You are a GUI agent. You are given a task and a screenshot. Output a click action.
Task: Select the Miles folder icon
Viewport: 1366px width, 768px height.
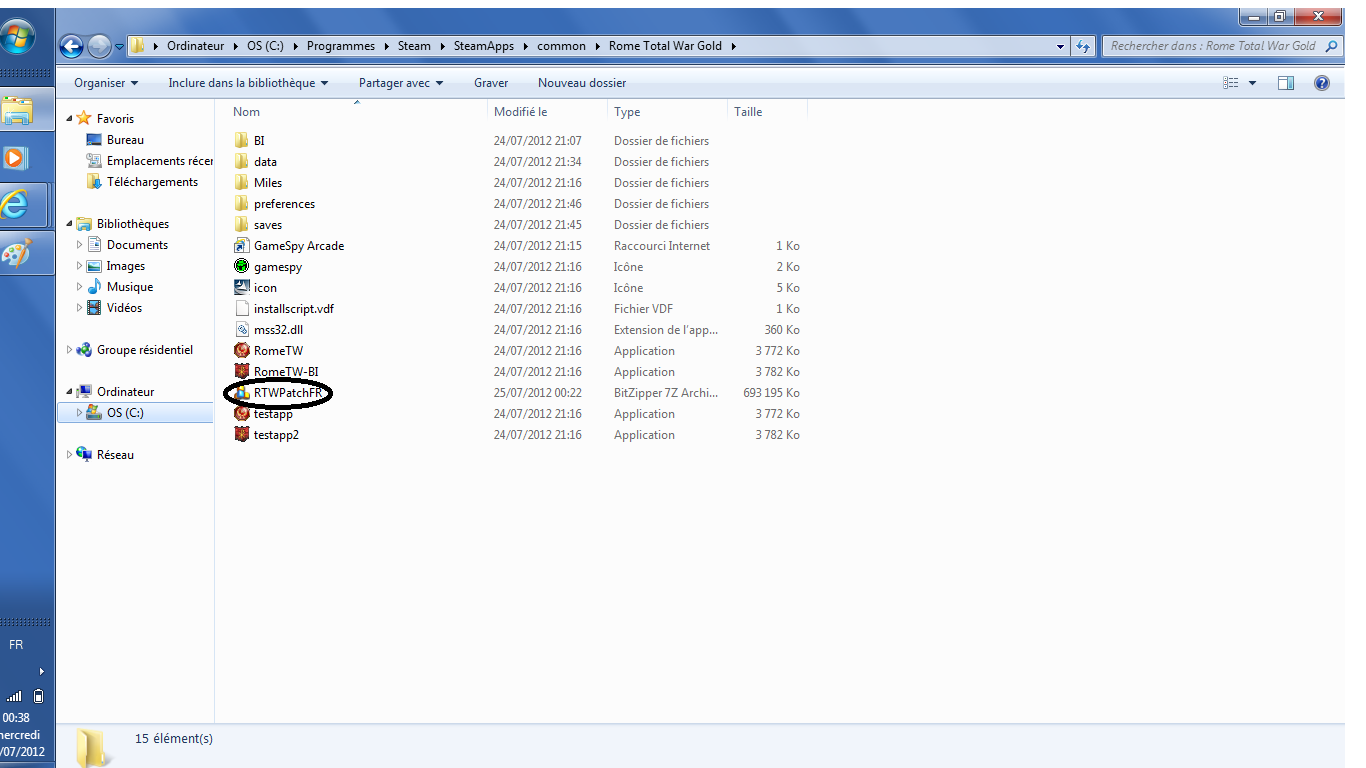pyautogui.click(x=241, y=183)
